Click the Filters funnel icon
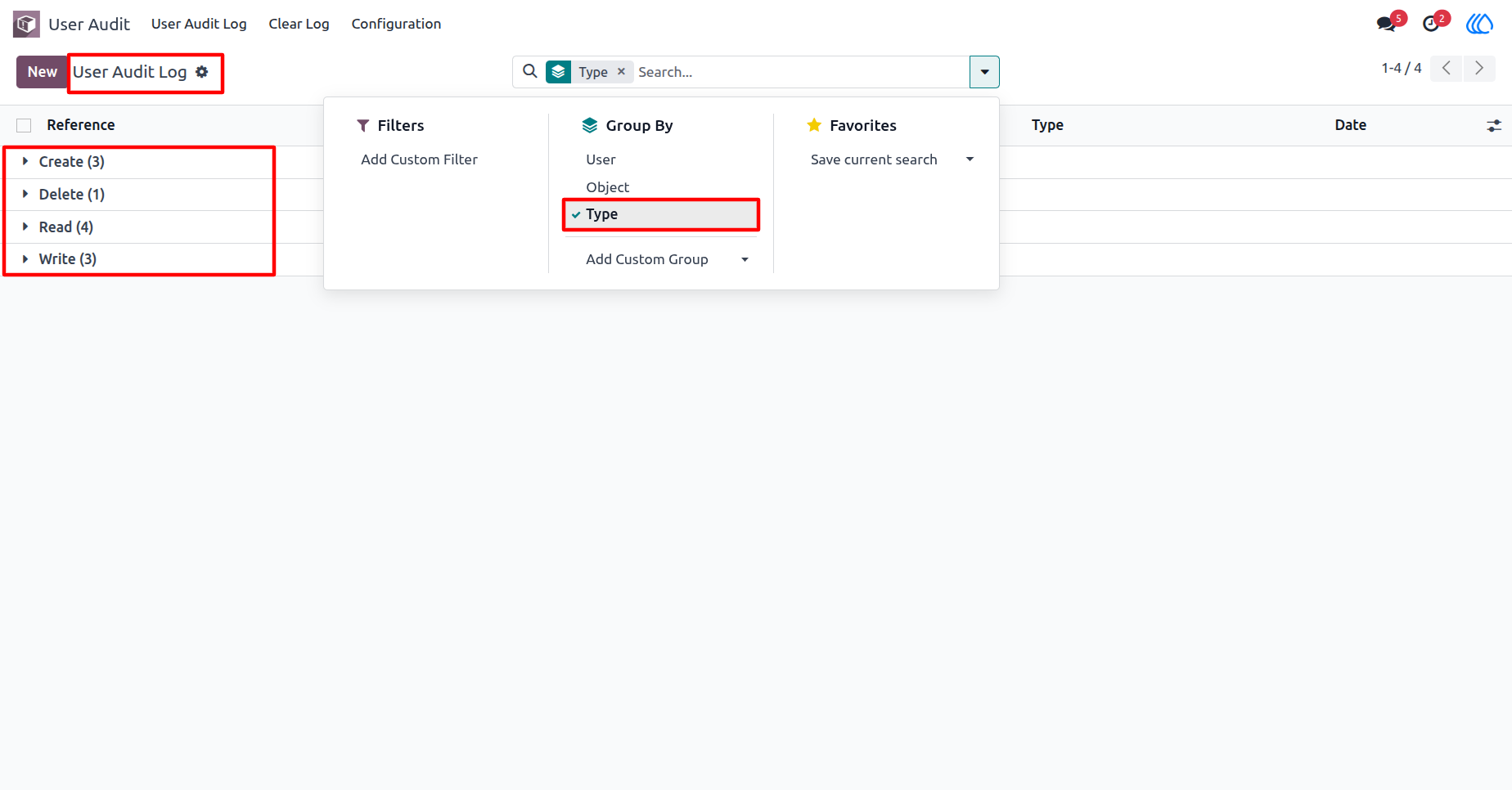Screen dimensions: 1512x790 [363, 126]
